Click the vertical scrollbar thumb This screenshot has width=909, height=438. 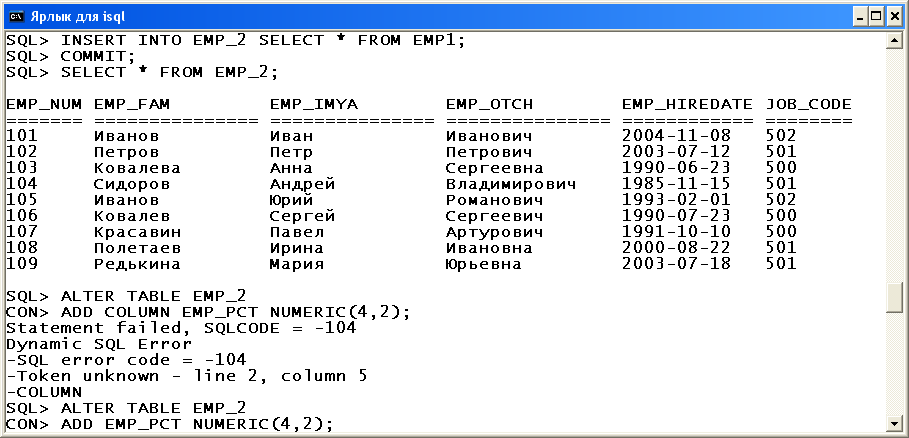(x=896, y=297)
